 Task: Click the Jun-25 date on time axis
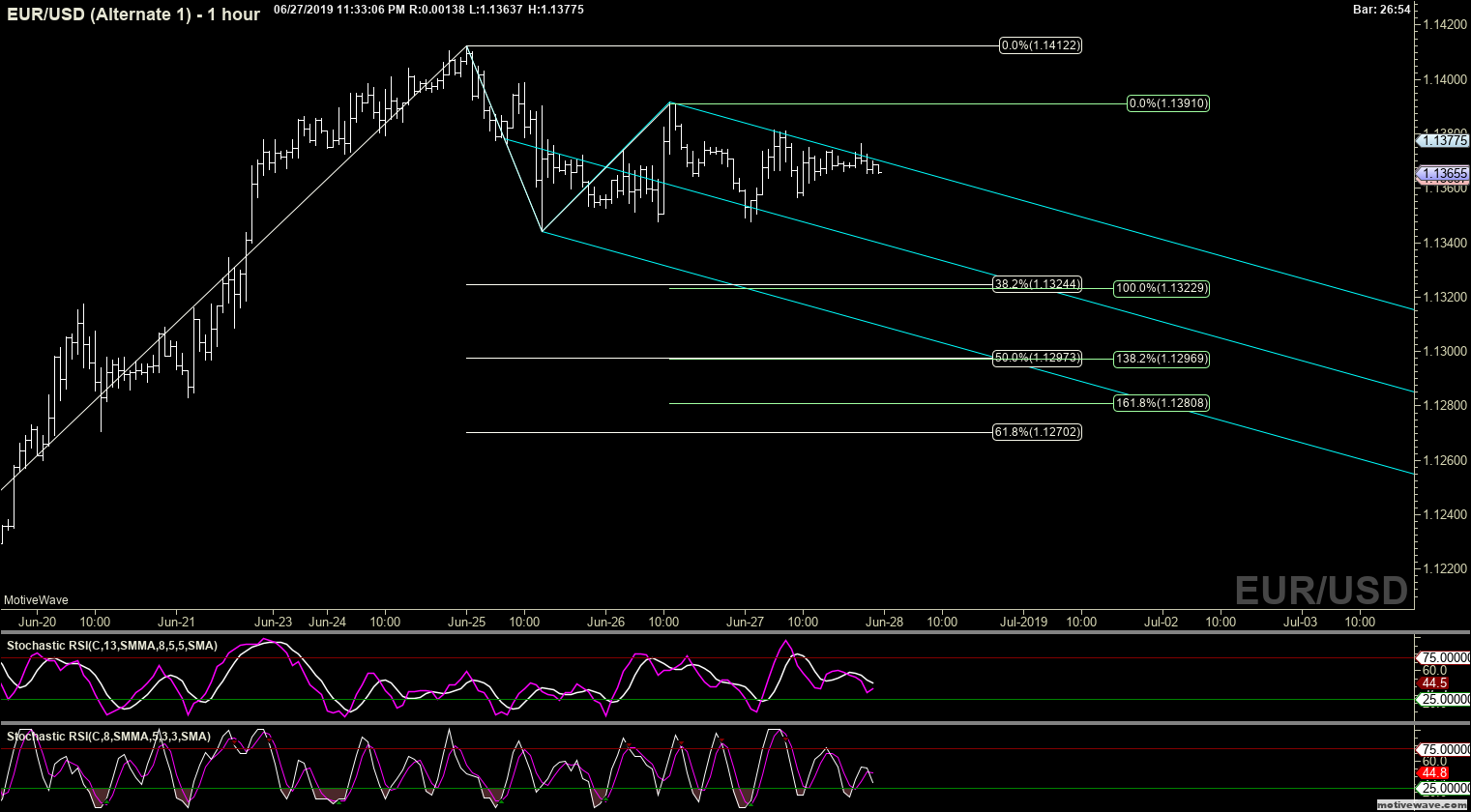467,622
